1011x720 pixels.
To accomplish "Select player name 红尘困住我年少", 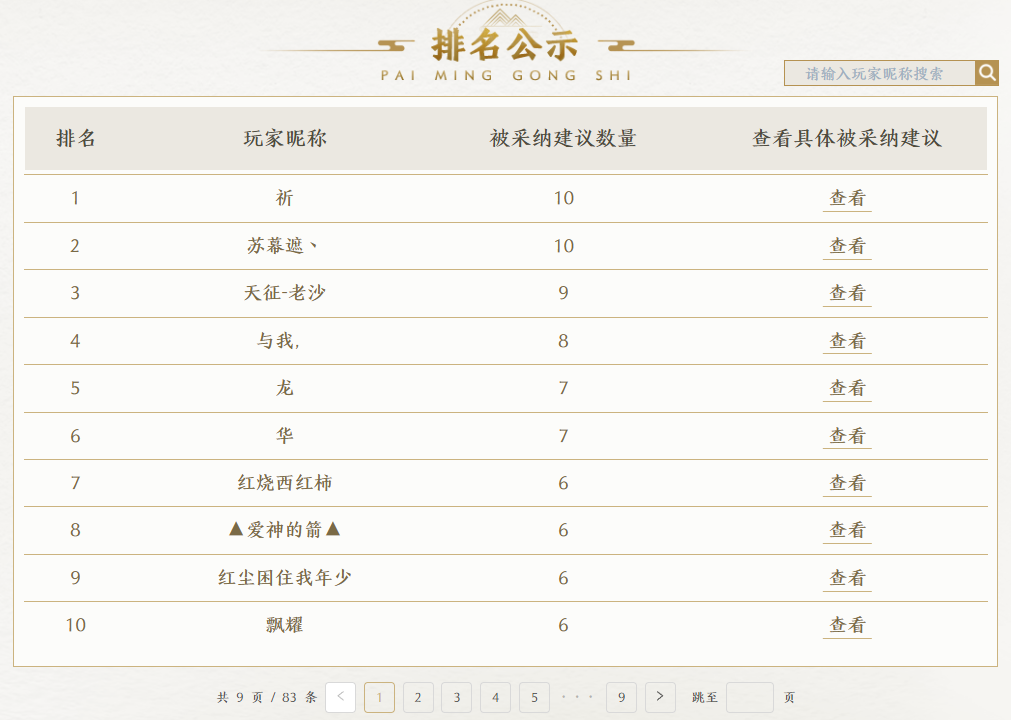I will (x=284, y=578).
